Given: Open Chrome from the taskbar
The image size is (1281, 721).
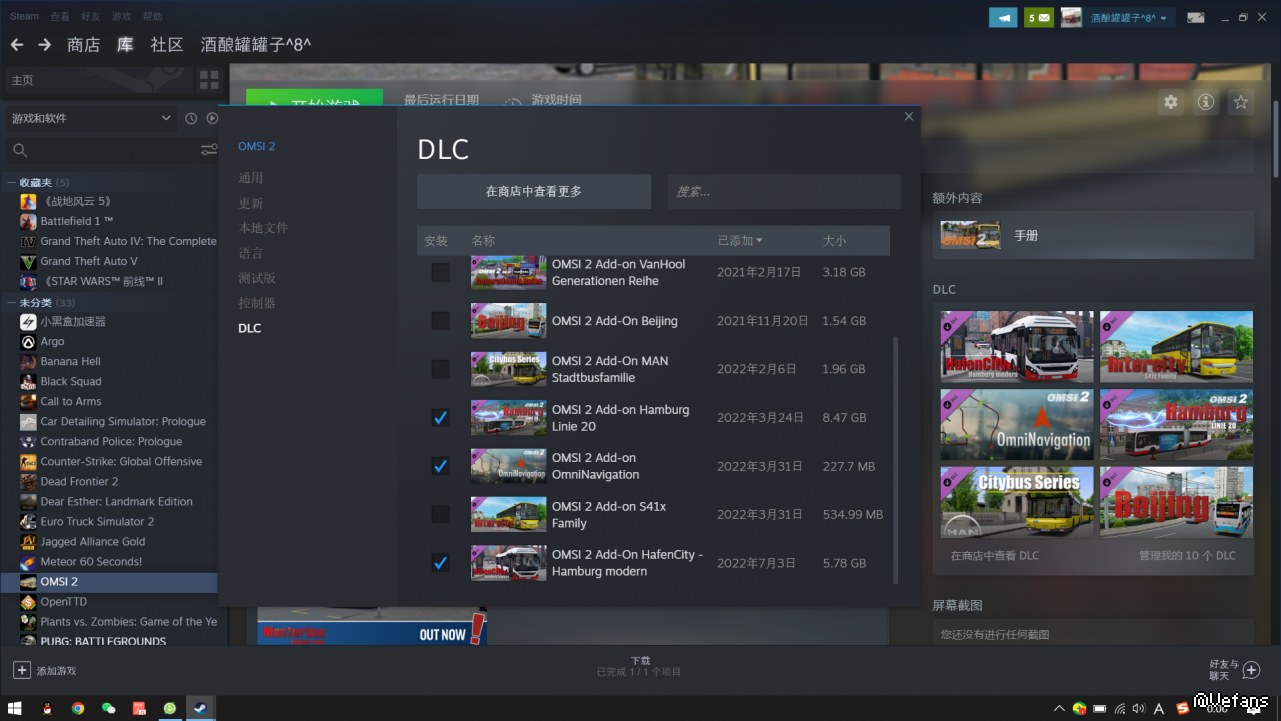Looking at the screenshot, I should (x=78, y=708).
